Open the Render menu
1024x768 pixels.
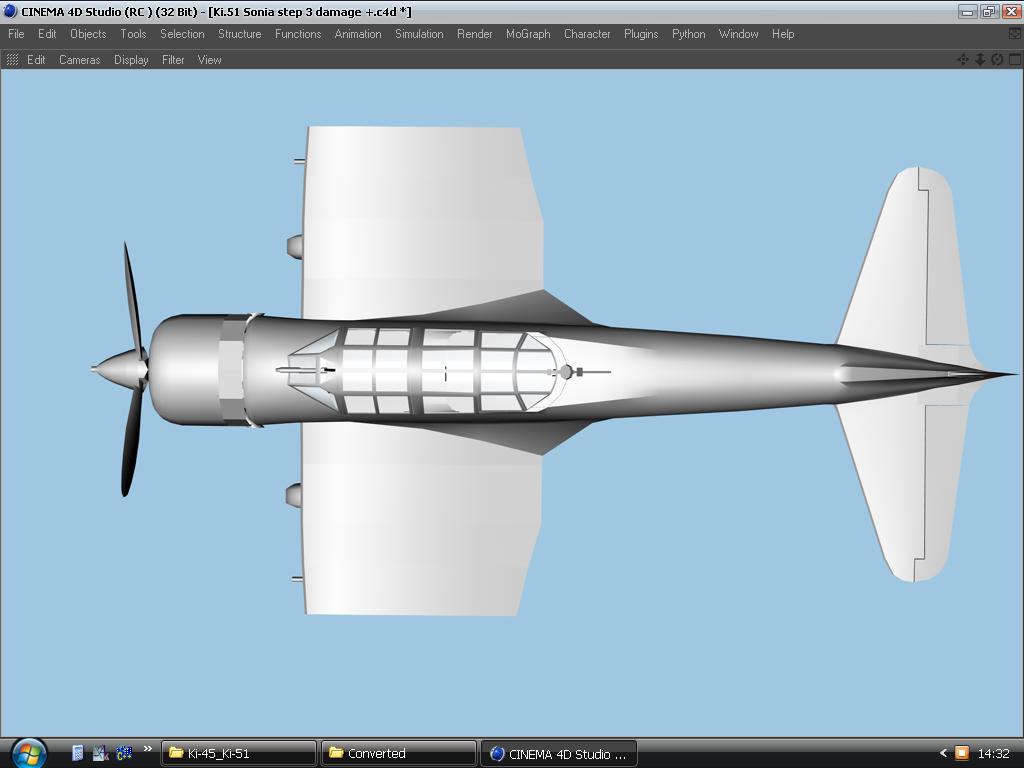click(474, 34)
